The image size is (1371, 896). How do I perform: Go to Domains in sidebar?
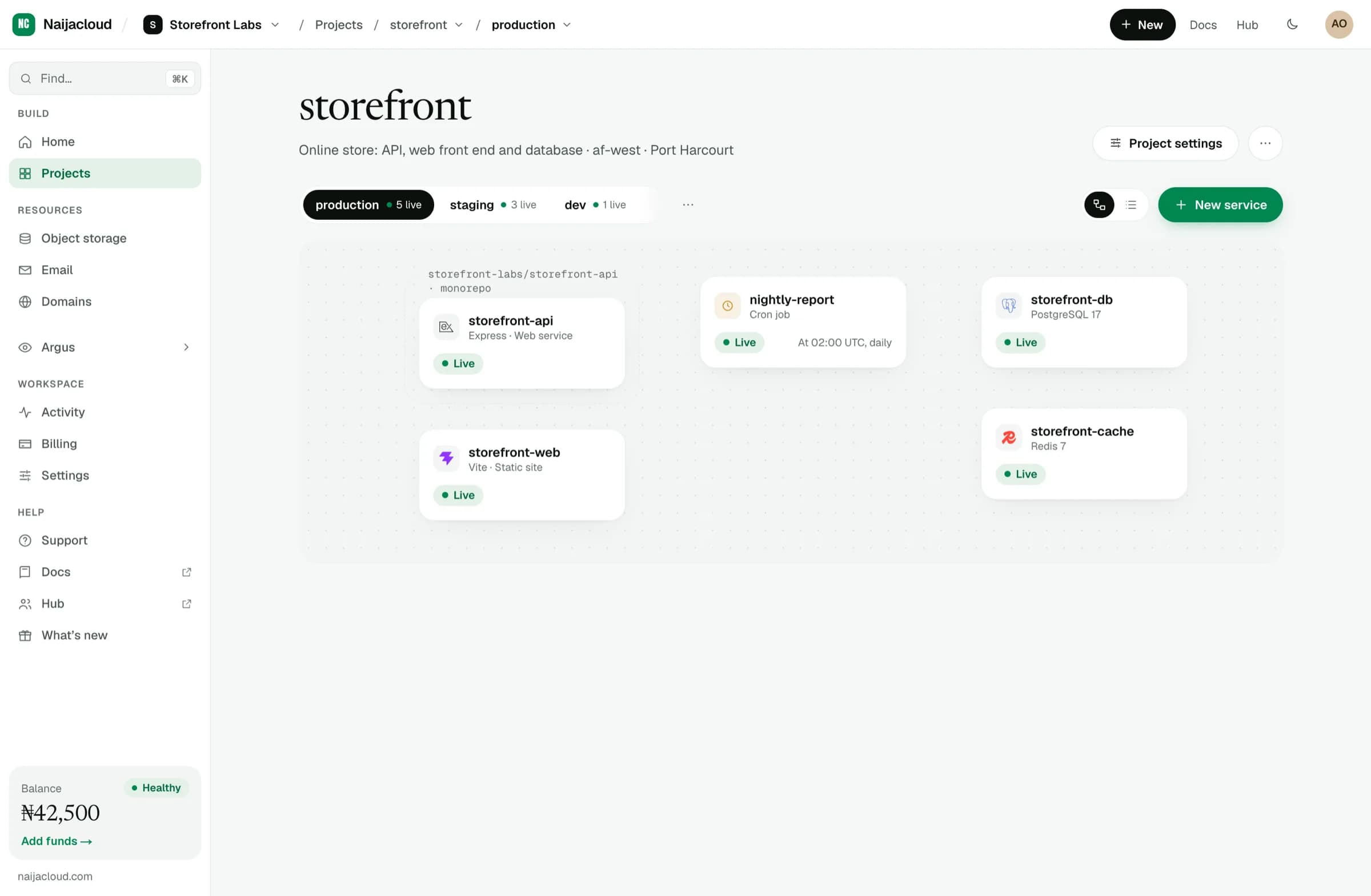pyautogui.click(x=105, y=302)
